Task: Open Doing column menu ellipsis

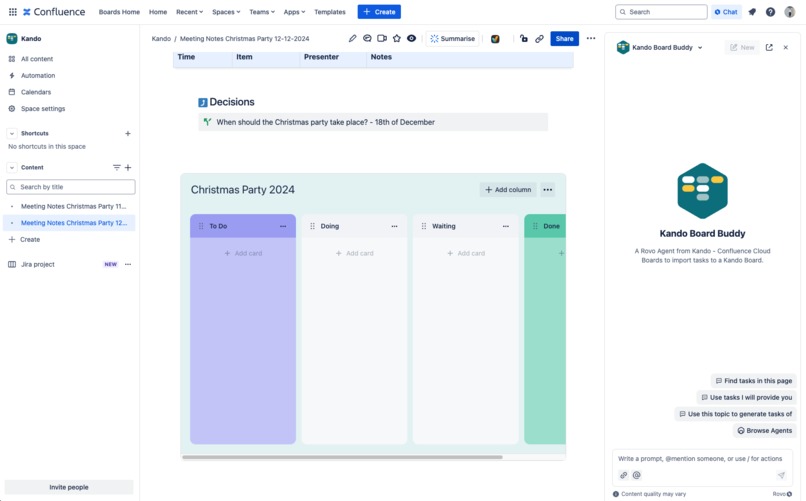Action: click(394, 226)
